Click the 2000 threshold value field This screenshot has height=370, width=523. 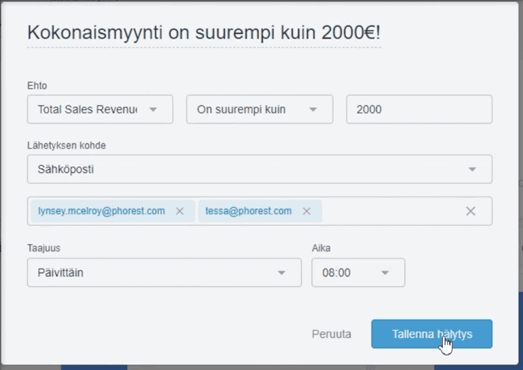(x=419, y=109)
